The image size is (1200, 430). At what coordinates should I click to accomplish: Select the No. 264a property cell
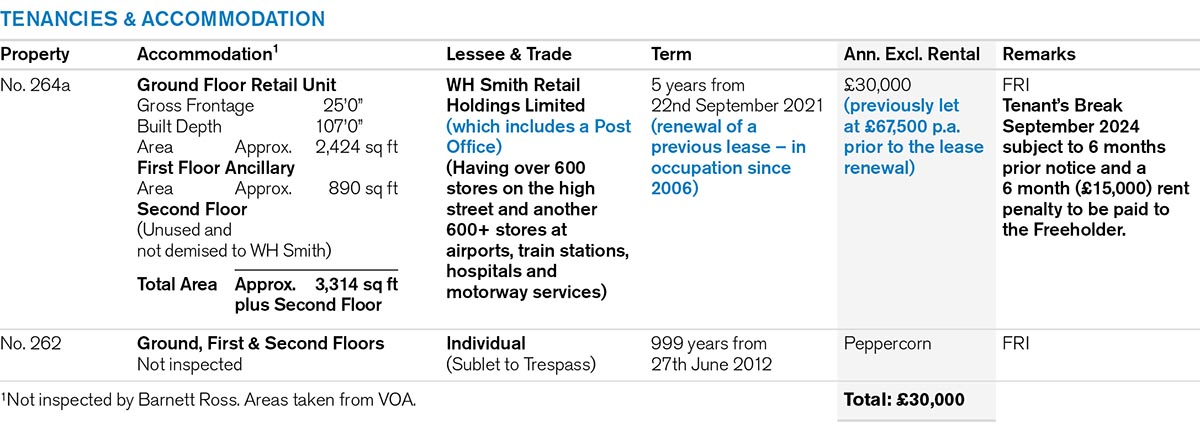pos(35,85)
